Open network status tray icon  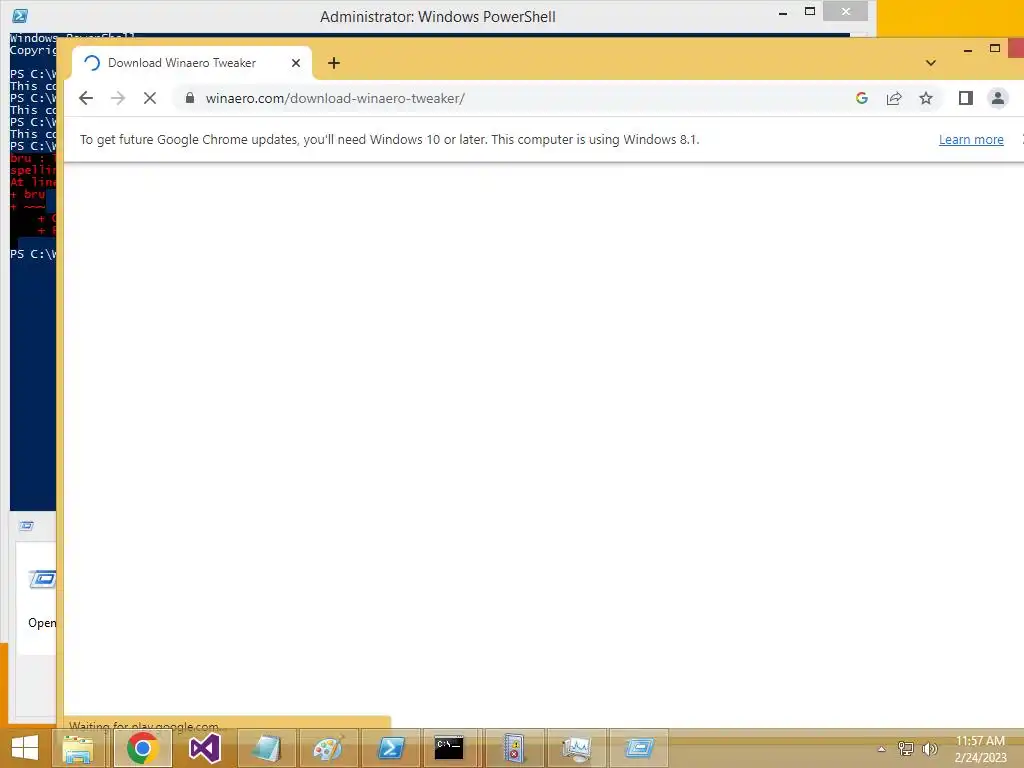point(905,749)
